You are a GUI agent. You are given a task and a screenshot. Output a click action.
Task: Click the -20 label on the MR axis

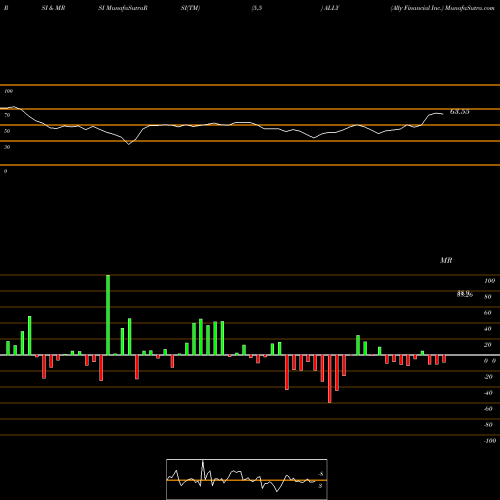488,377
